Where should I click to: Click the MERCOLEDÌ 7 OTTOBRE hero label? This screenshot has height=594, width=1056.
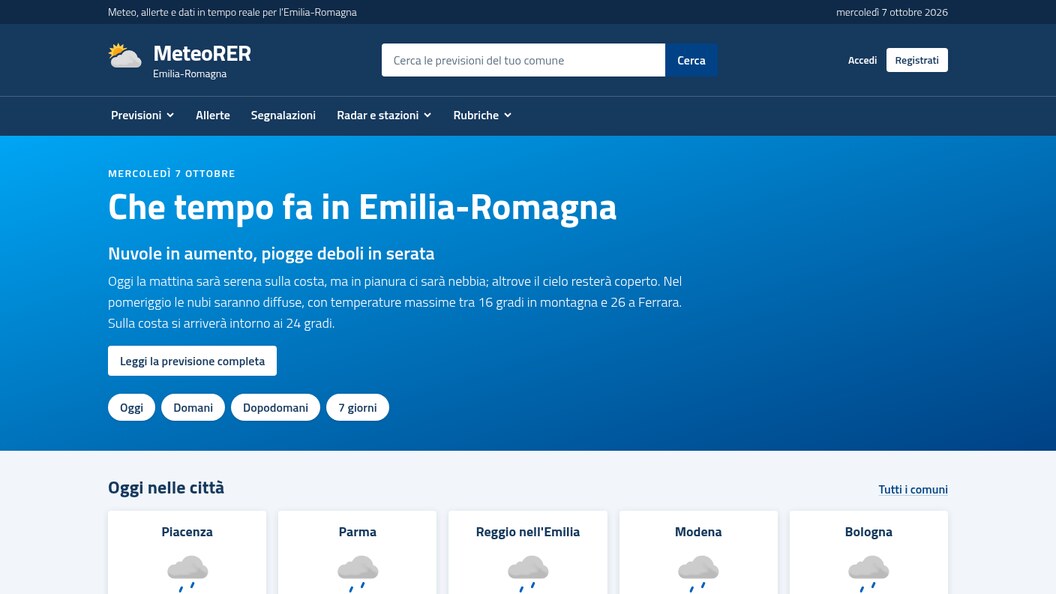coord(172,174)
